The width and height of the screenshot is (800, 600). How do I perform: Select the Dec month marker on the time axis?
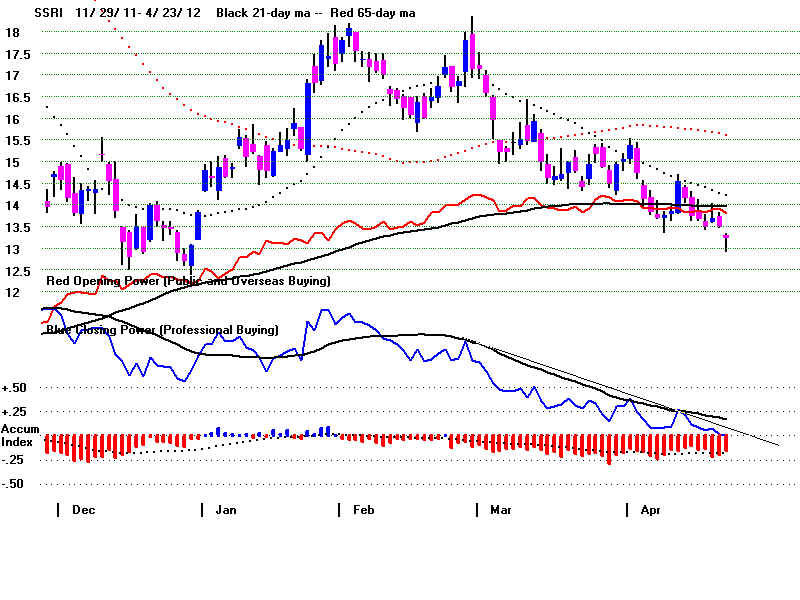coord(84,510)
